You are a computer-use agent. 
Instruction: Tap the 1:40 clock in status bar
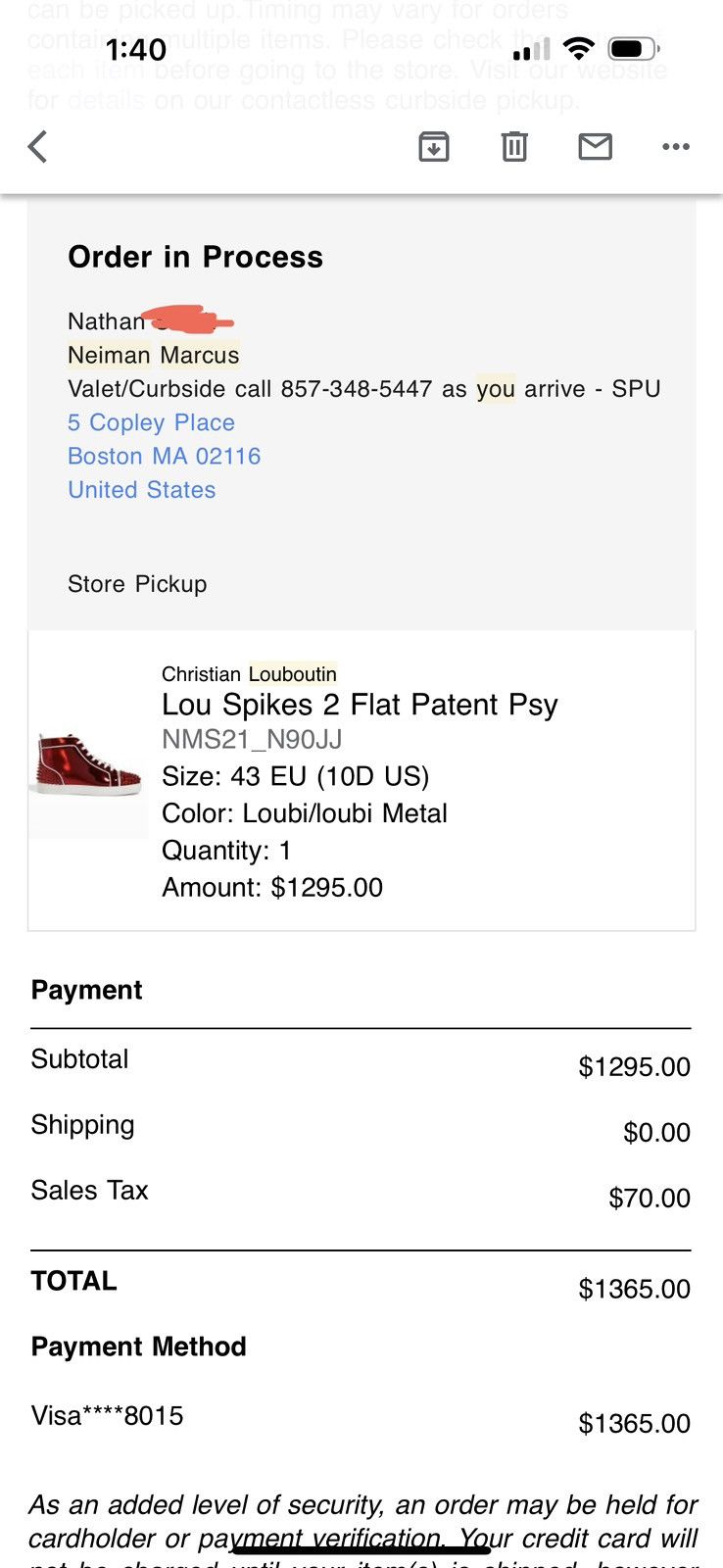coord(135,49)
